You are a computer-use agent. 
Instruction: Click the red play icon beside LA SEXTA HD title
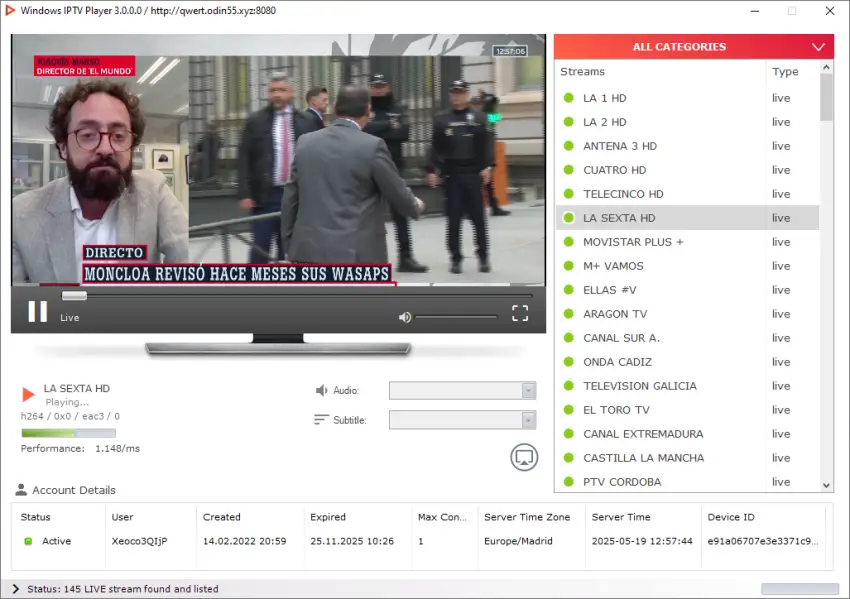point(28,394)
